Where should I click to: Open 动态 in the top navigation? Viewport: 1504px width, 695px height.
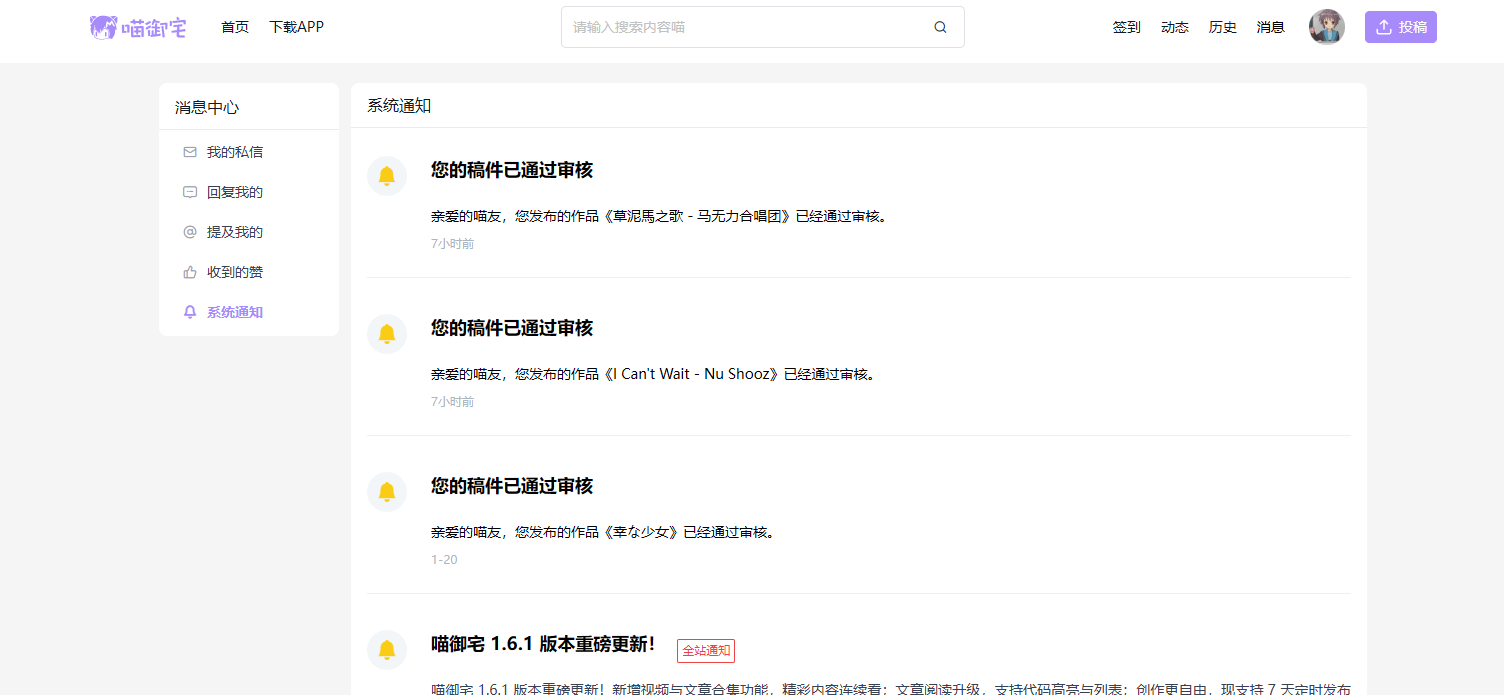(x=1174, y=27)
